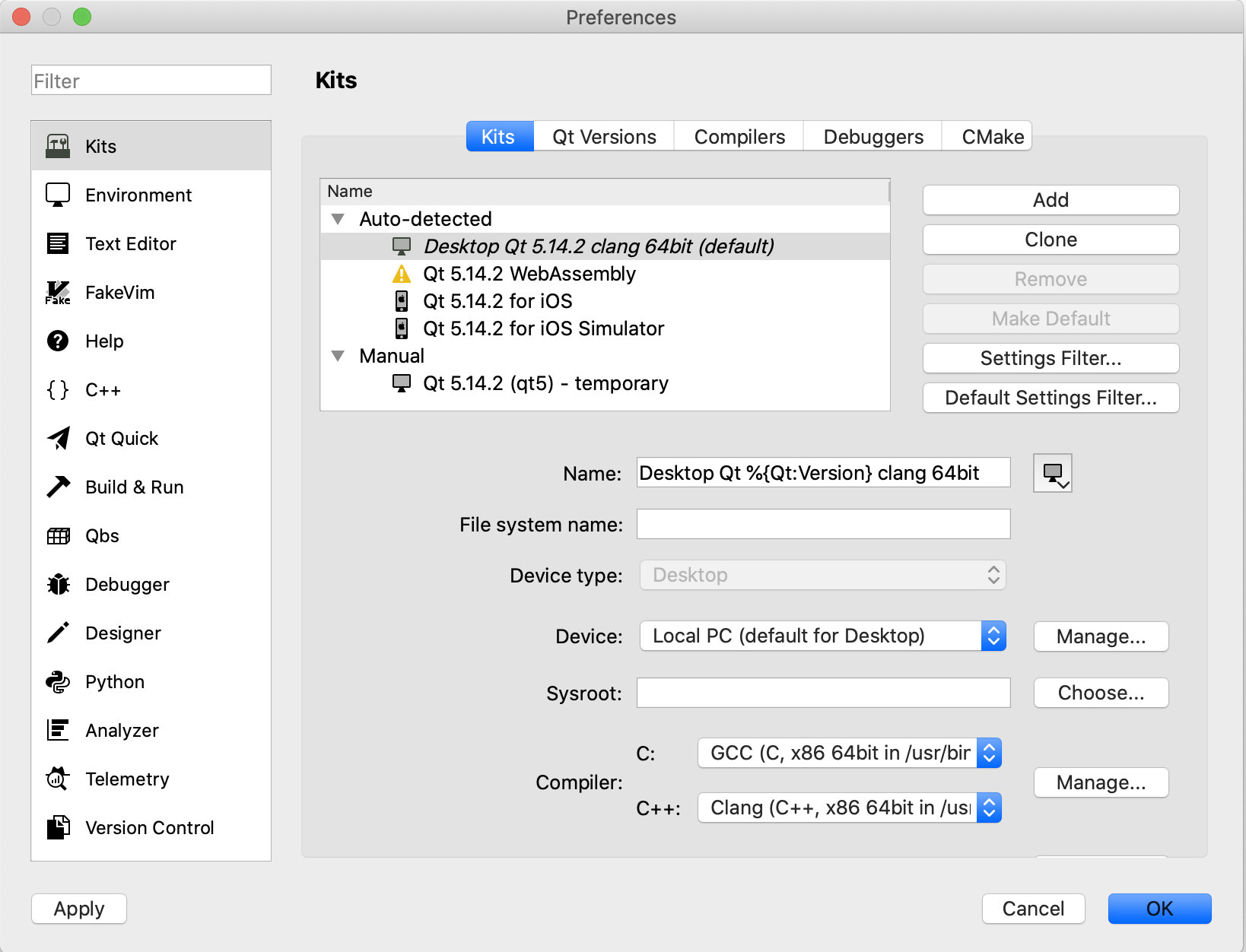This screenshot has width=1246, height=952.
Task: Click into the Sysroot path field
Action: 823,693
